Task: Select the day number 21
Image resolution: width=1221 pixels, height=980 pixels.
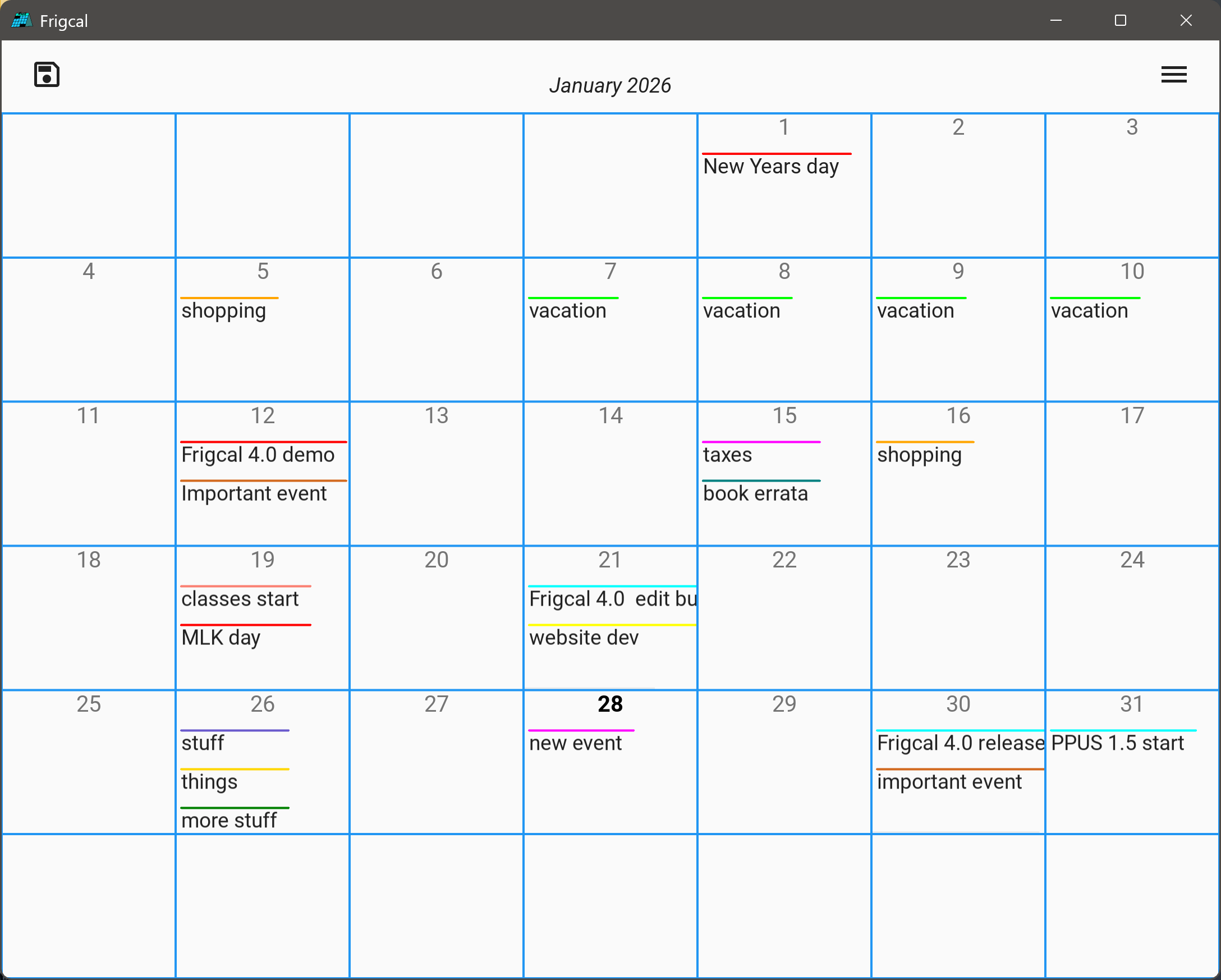Action: click(x=610, y=560)
